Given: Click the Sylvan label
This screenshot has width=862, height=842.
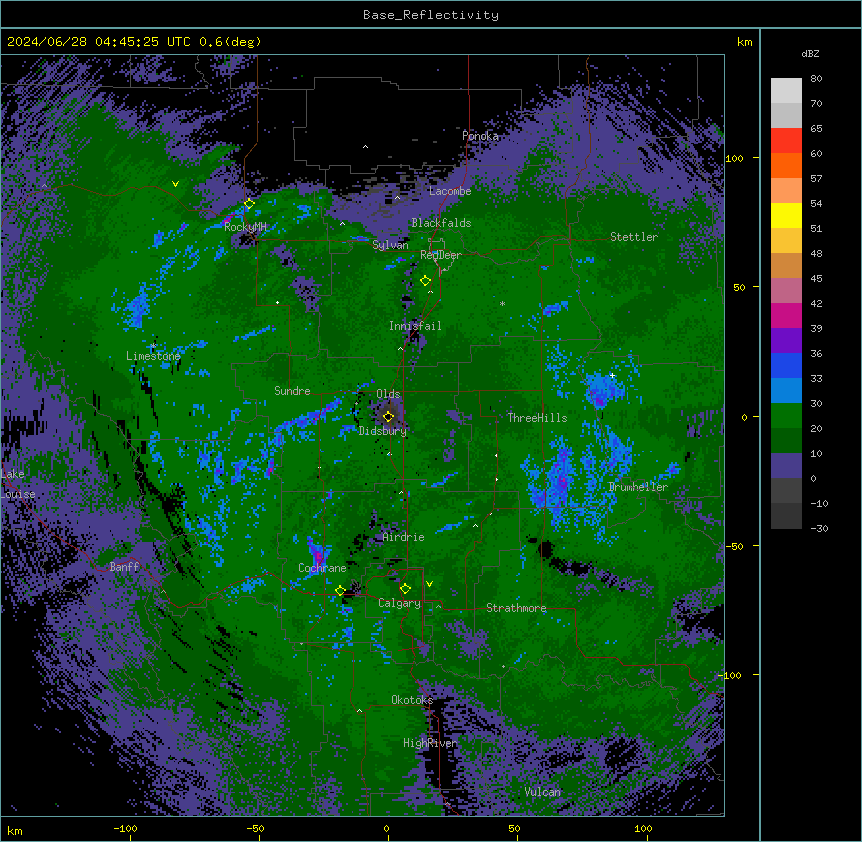Looking at the screenshot, I should [390, 245].
